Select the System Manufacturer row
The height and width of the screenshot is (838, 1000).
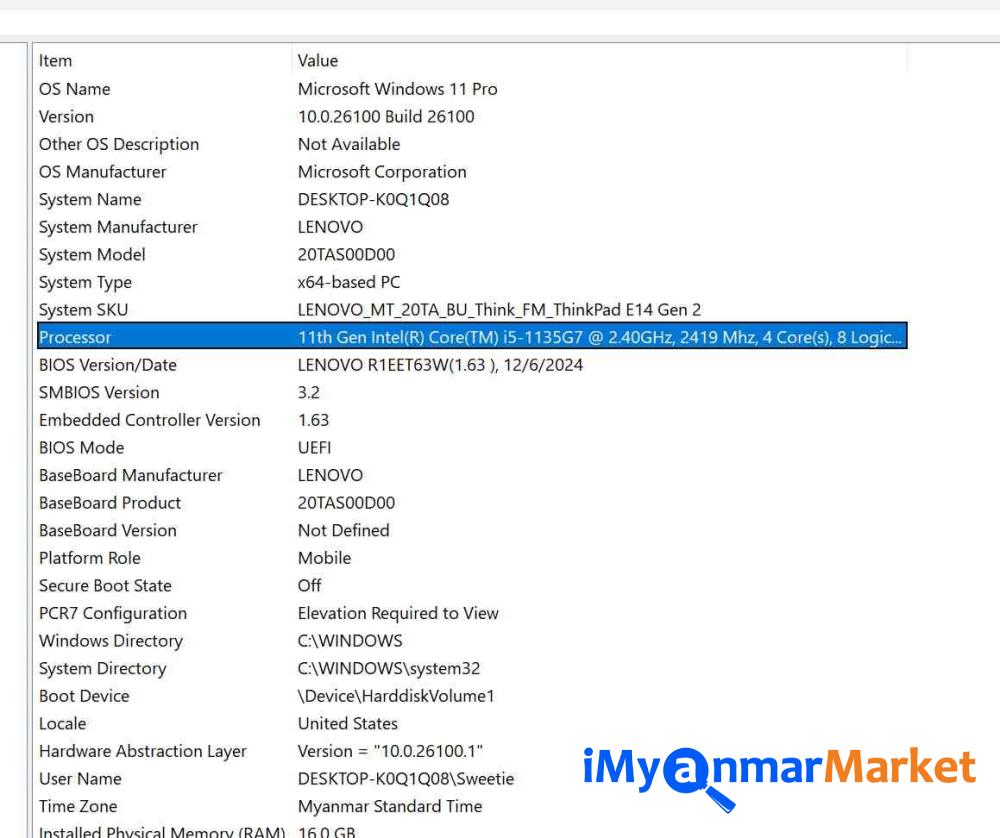click(118, 227)
